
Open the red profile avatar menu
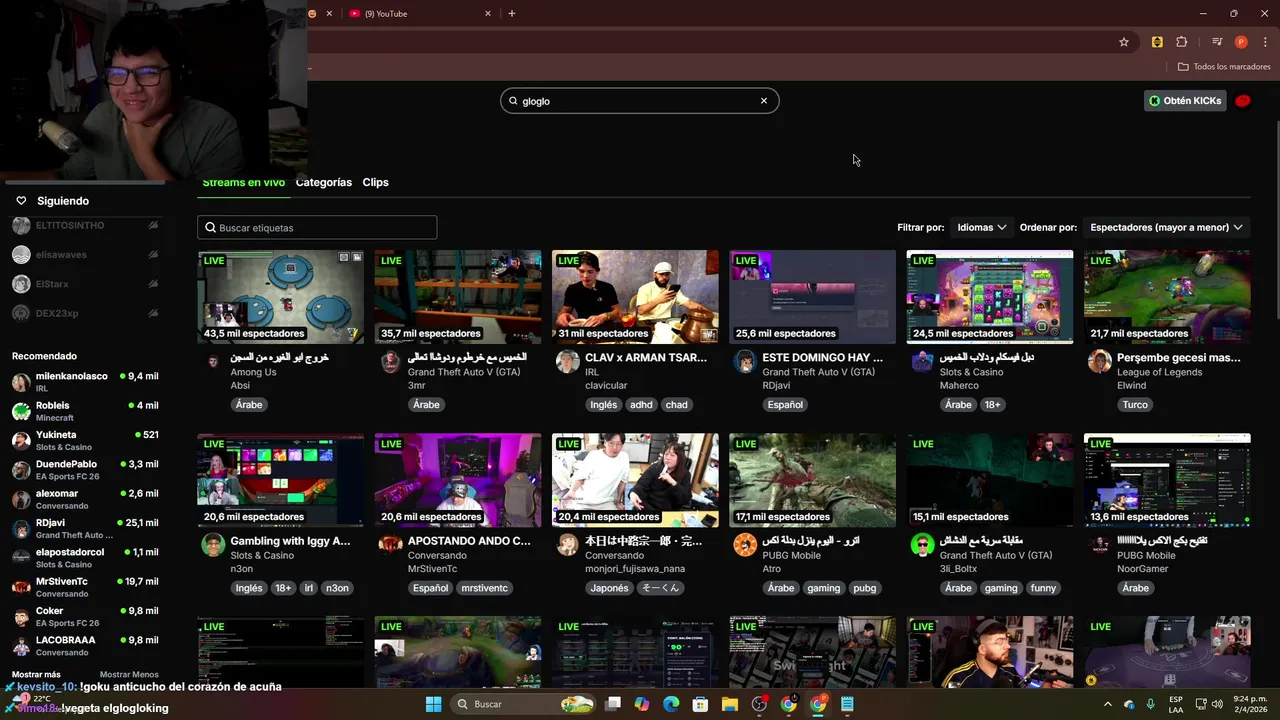(1243, 101)
